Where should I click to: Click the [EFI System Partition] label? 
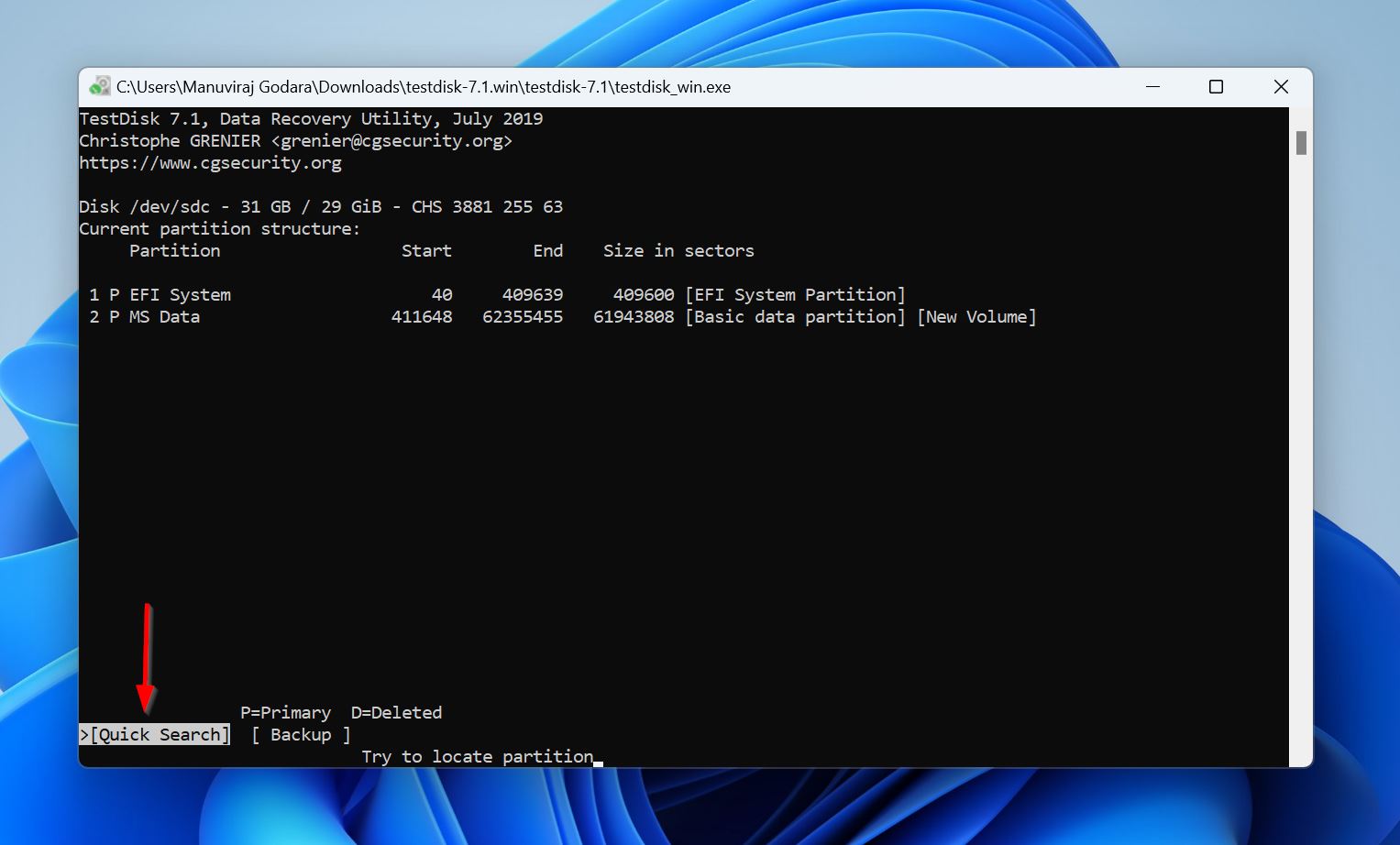(795, 294)
